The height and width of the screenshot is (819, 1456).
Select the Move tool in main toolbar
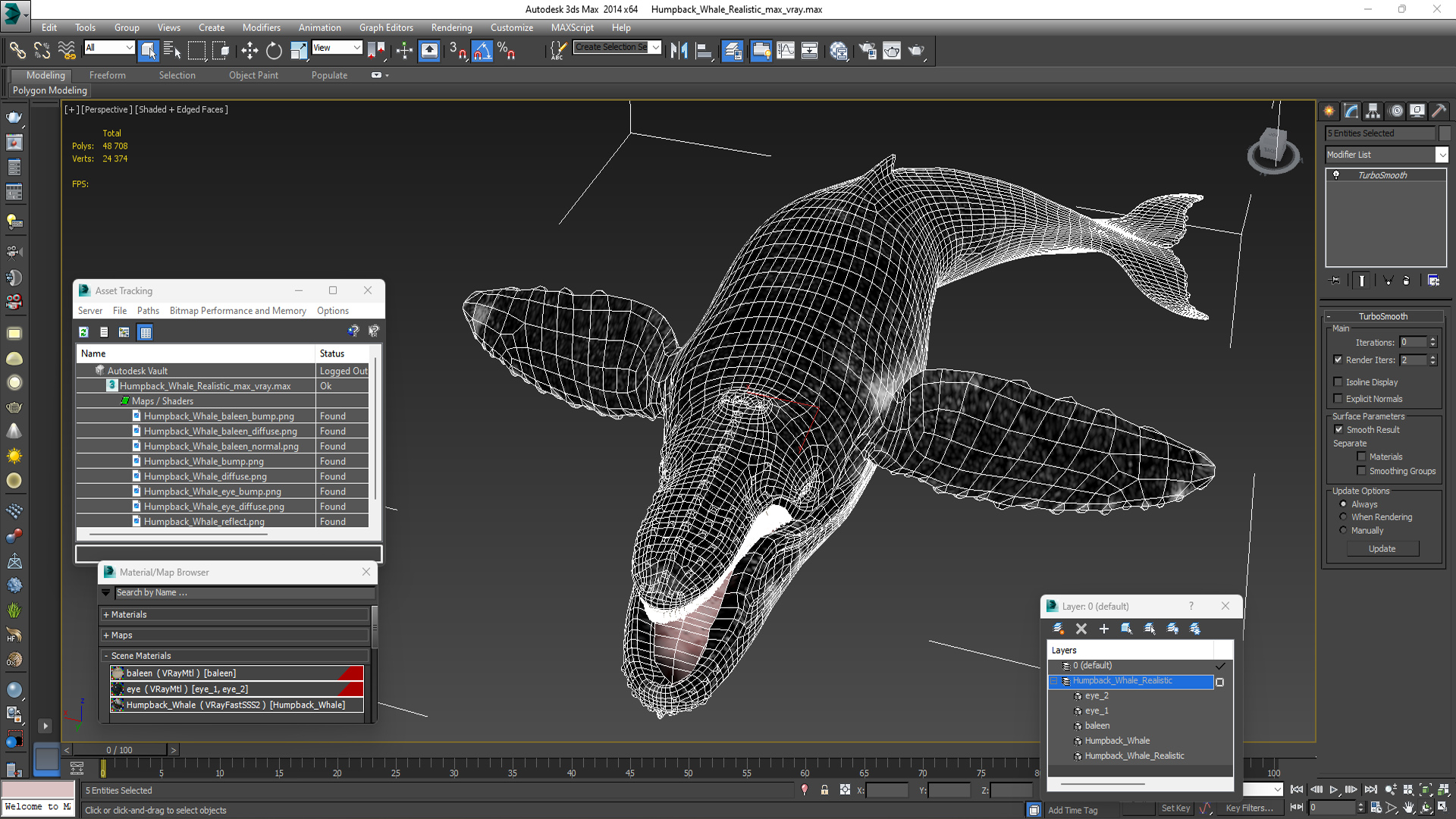tap(249, 51)
